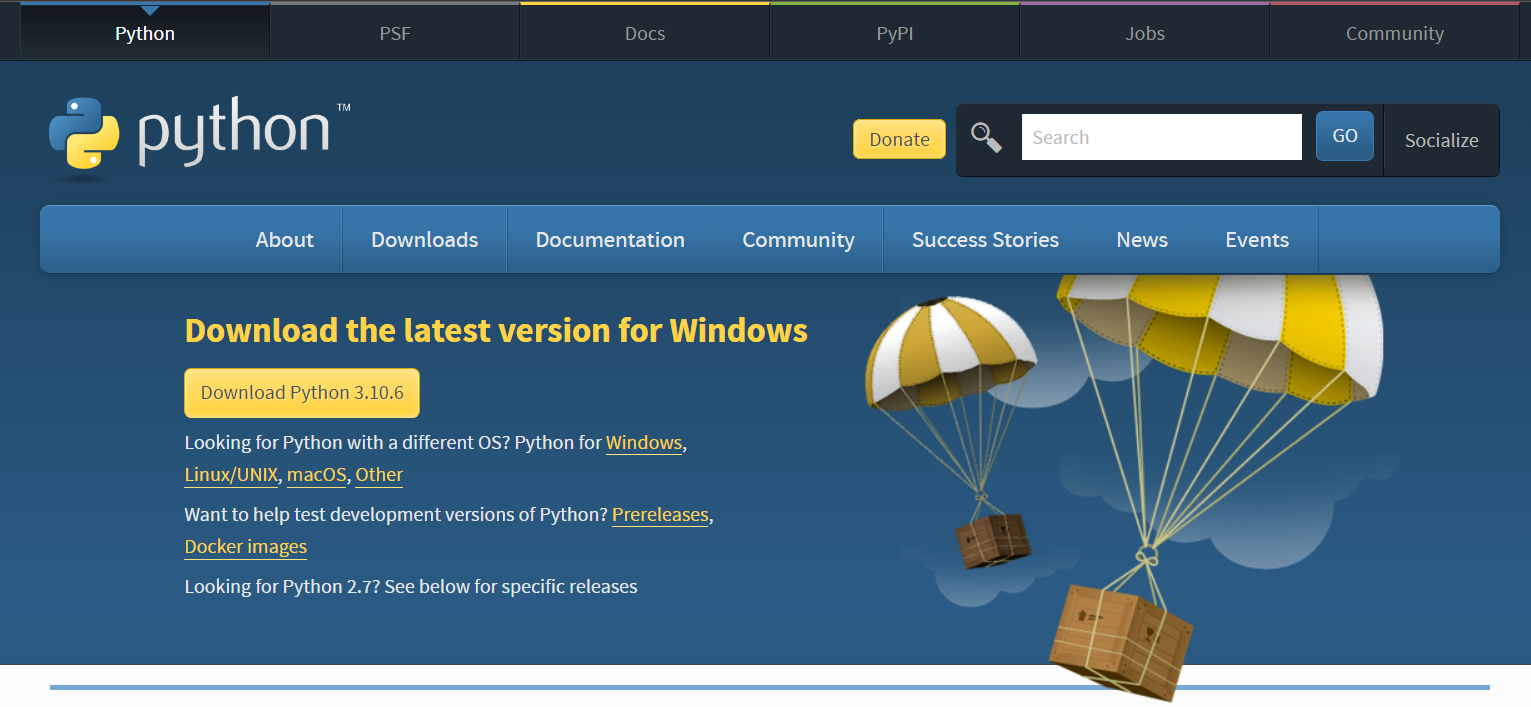The width and height of the screenshot is (1531, 707).
Task: Click the magnifying glass search icon
Action: pos(986,137)
